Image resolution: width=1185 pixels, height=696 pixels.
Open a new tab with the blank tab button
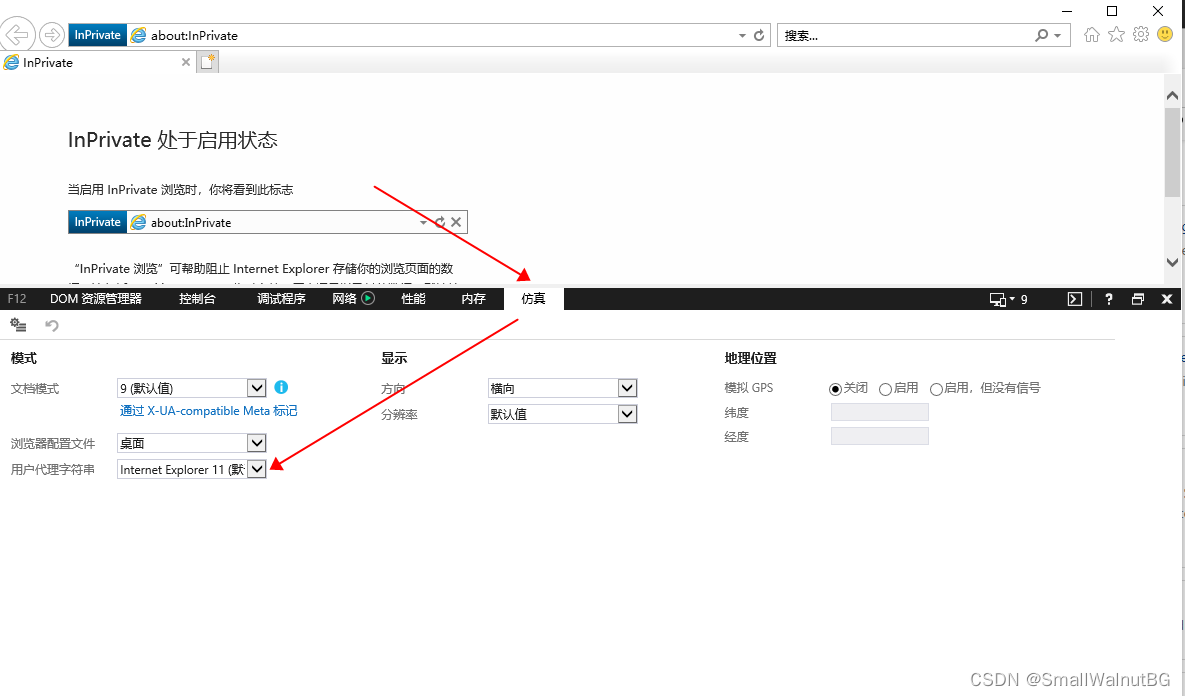coord(207,62)
